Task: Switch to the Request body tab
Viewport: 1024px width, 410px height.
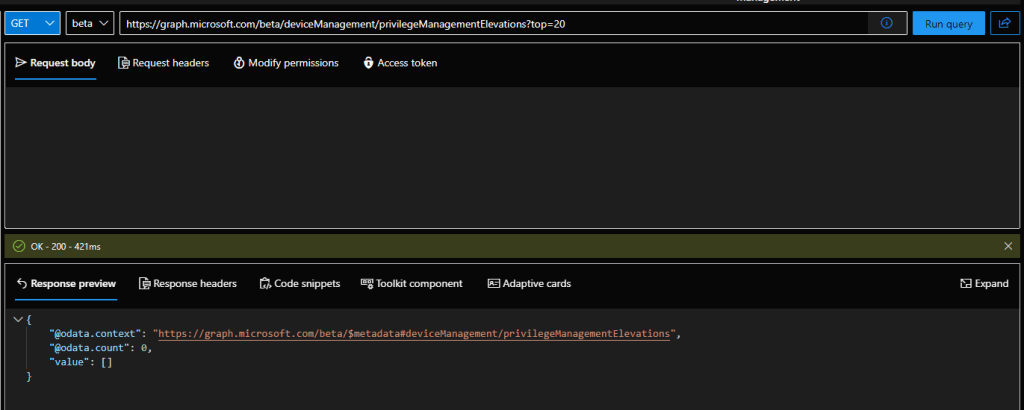Action: [56, 63]
